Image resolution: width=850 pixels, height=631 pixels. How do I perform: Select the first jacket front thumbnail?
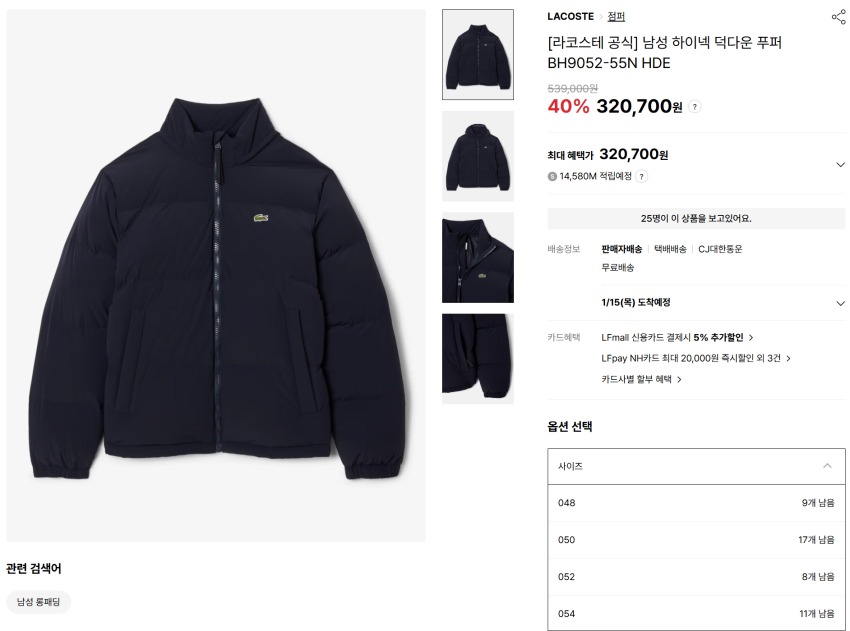coord(478,54)
